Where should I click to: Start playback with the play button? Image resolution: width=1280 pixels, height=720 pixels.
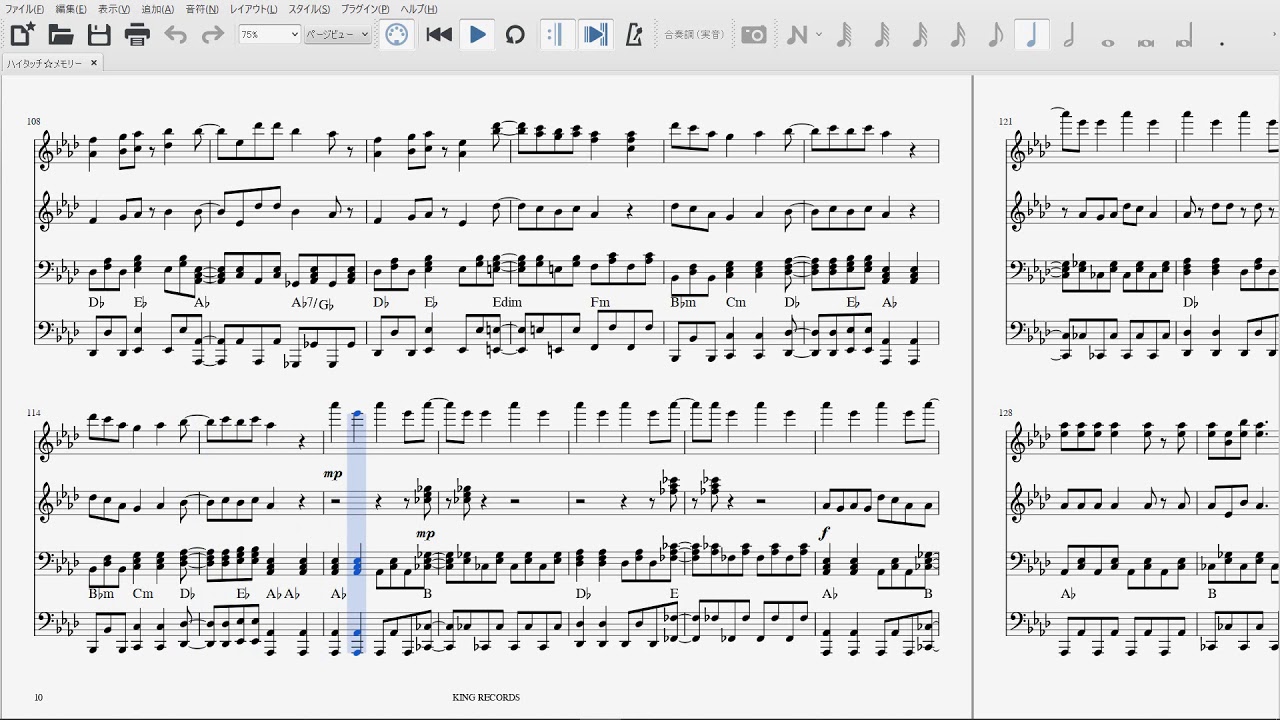[x=477, y=35]
